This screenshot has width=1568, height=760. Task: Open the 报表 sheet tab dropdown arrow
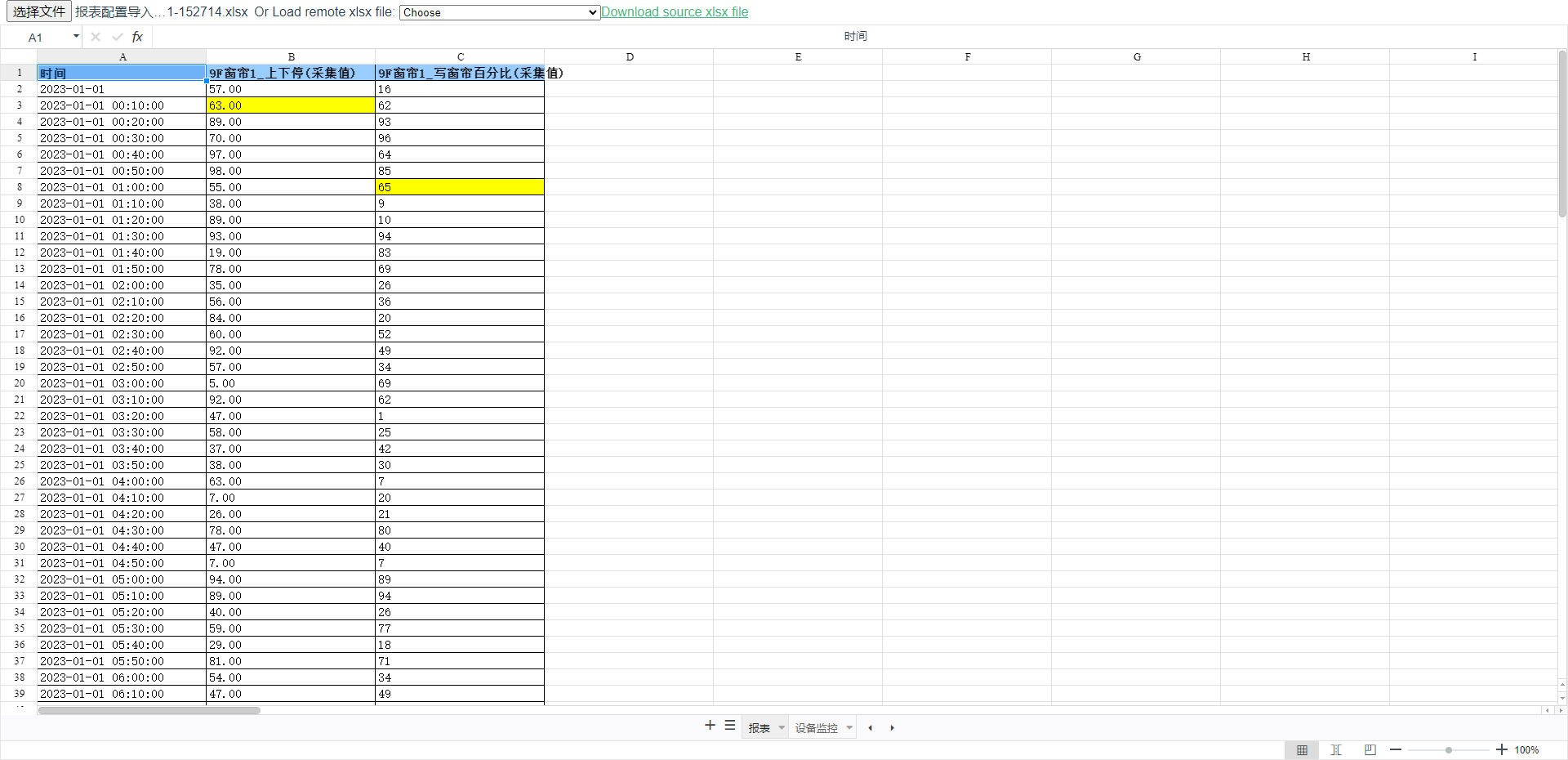tap(780, 728)
